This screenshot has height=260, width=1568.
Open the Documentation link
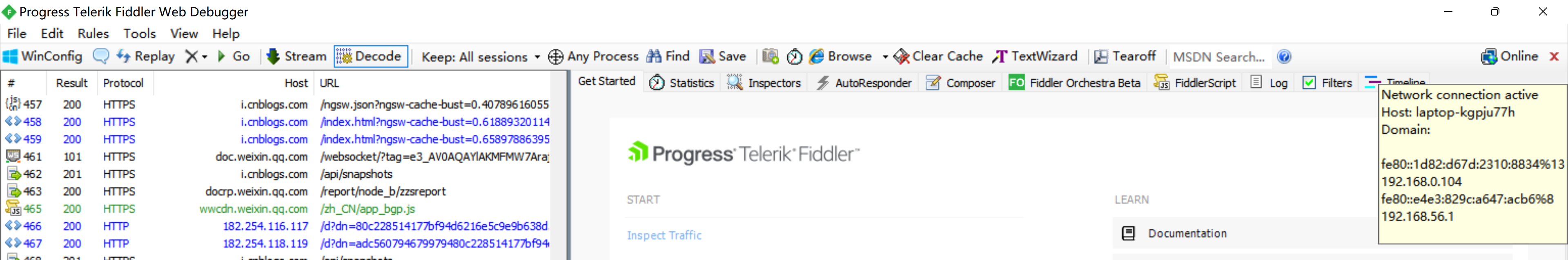tap(1187, 233)
